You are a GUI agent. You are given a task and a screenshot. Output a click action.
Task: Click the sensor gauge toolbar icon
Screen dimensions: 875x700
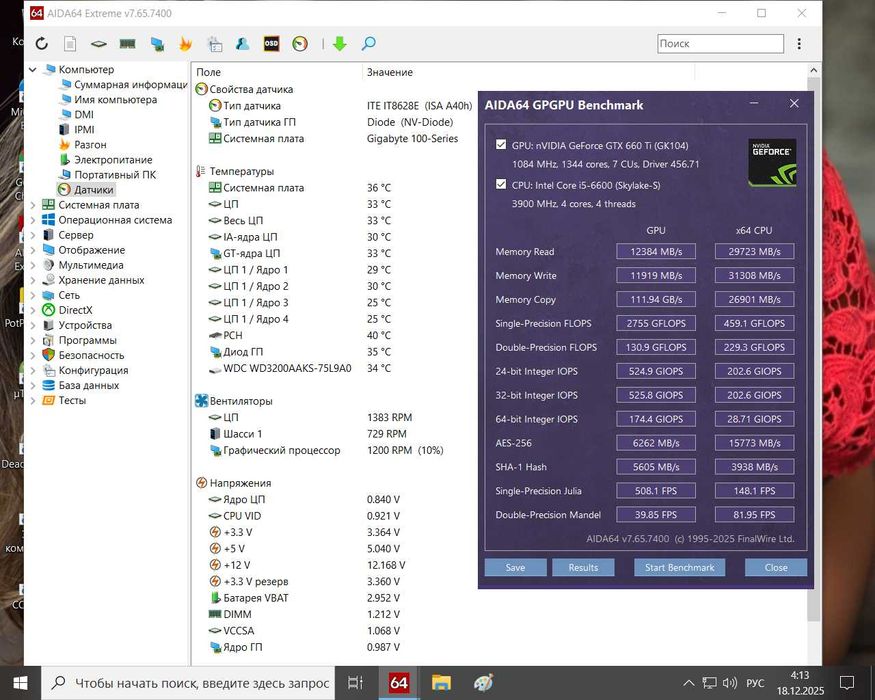(x=300, y=44)
